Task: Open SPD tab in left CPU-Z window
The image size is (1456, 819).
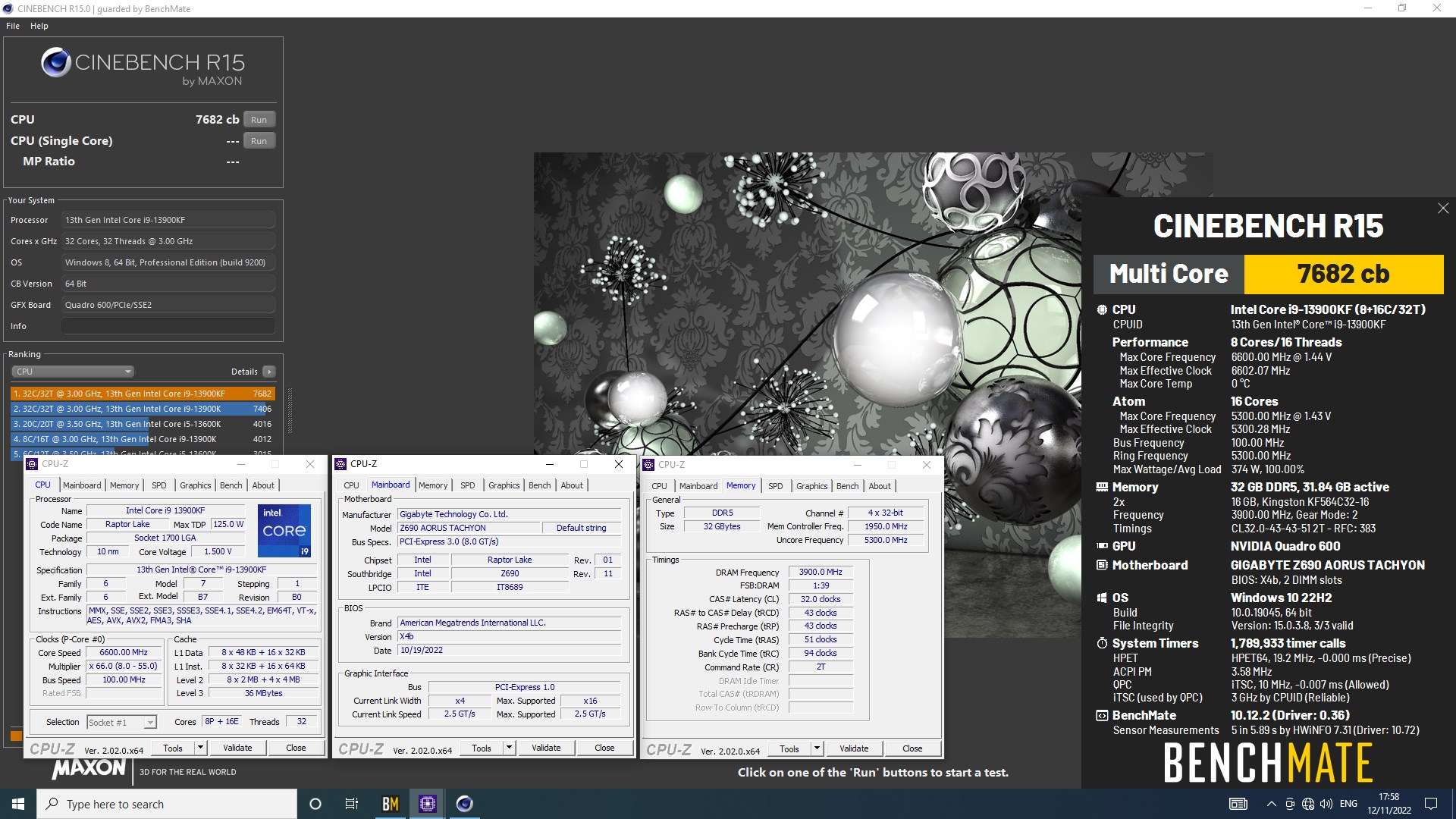Action: (x=158, y=485)
